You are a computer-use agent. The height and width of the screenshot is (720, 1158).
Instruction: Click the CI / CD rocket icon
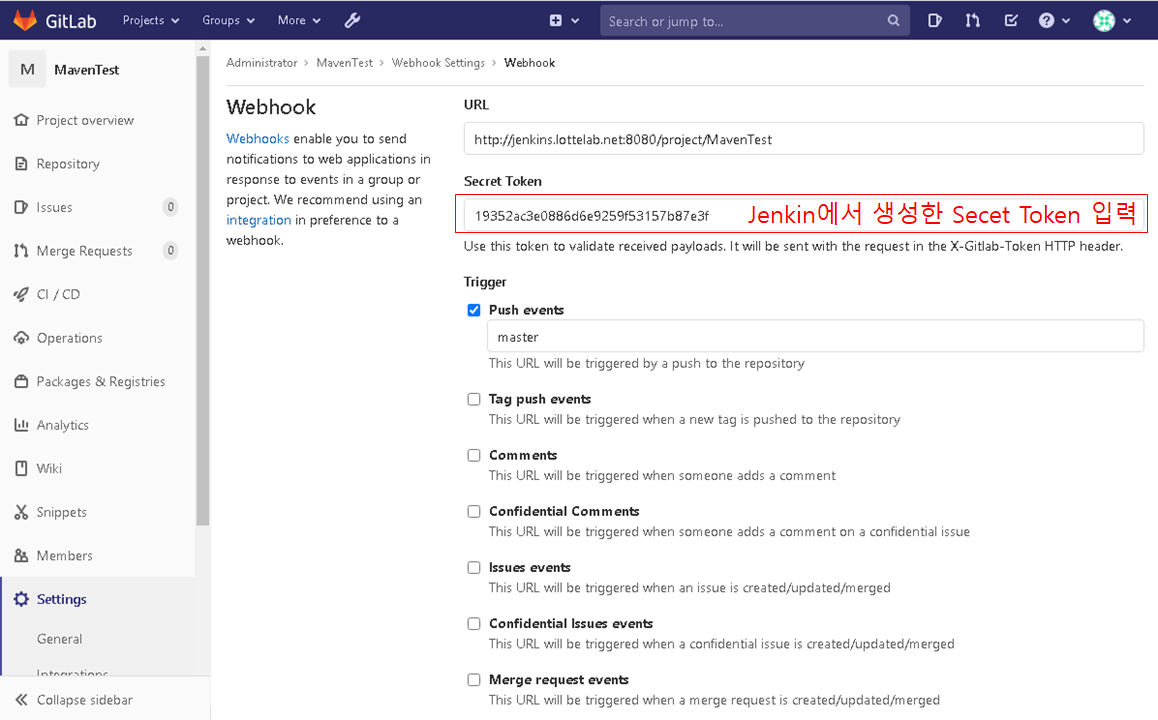(21, 294)
